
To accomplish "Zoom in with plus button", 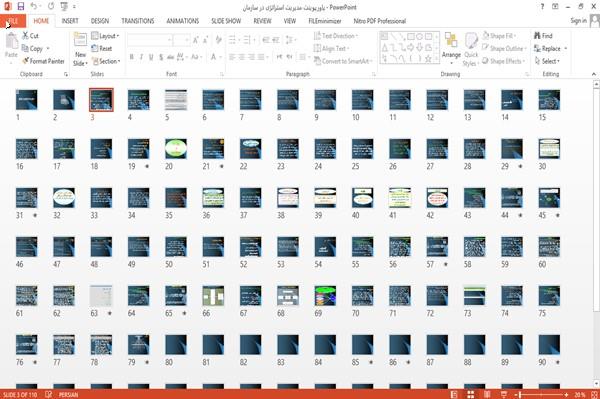I will pos(566,394).
